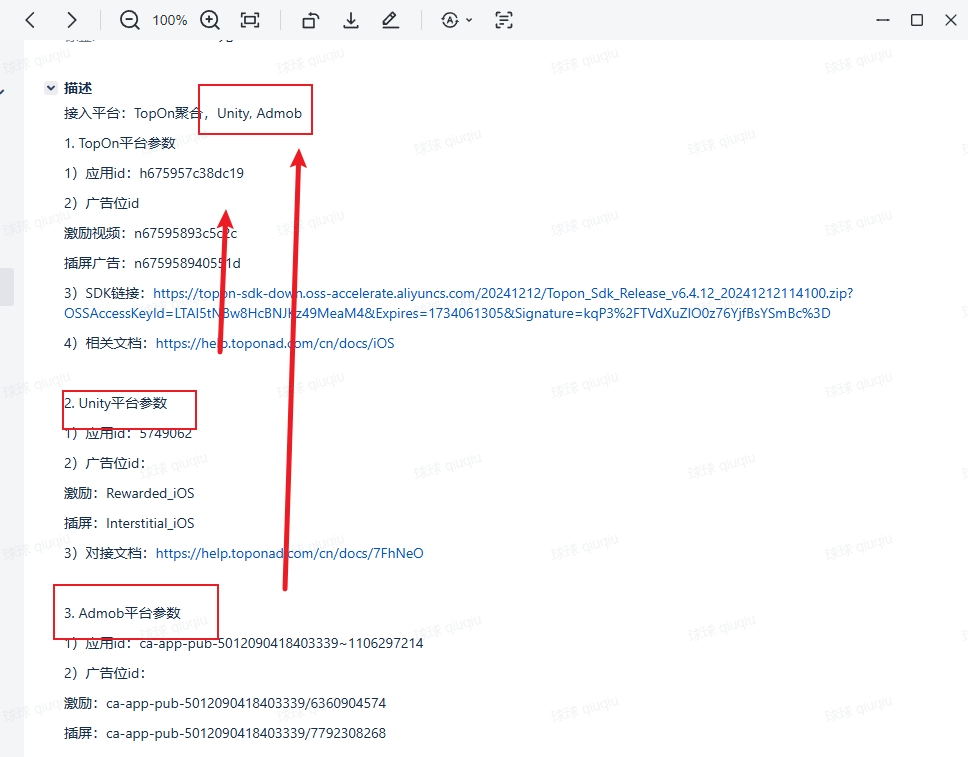Click the text '1. TopOn平台参数'

[x=120, y=143]
